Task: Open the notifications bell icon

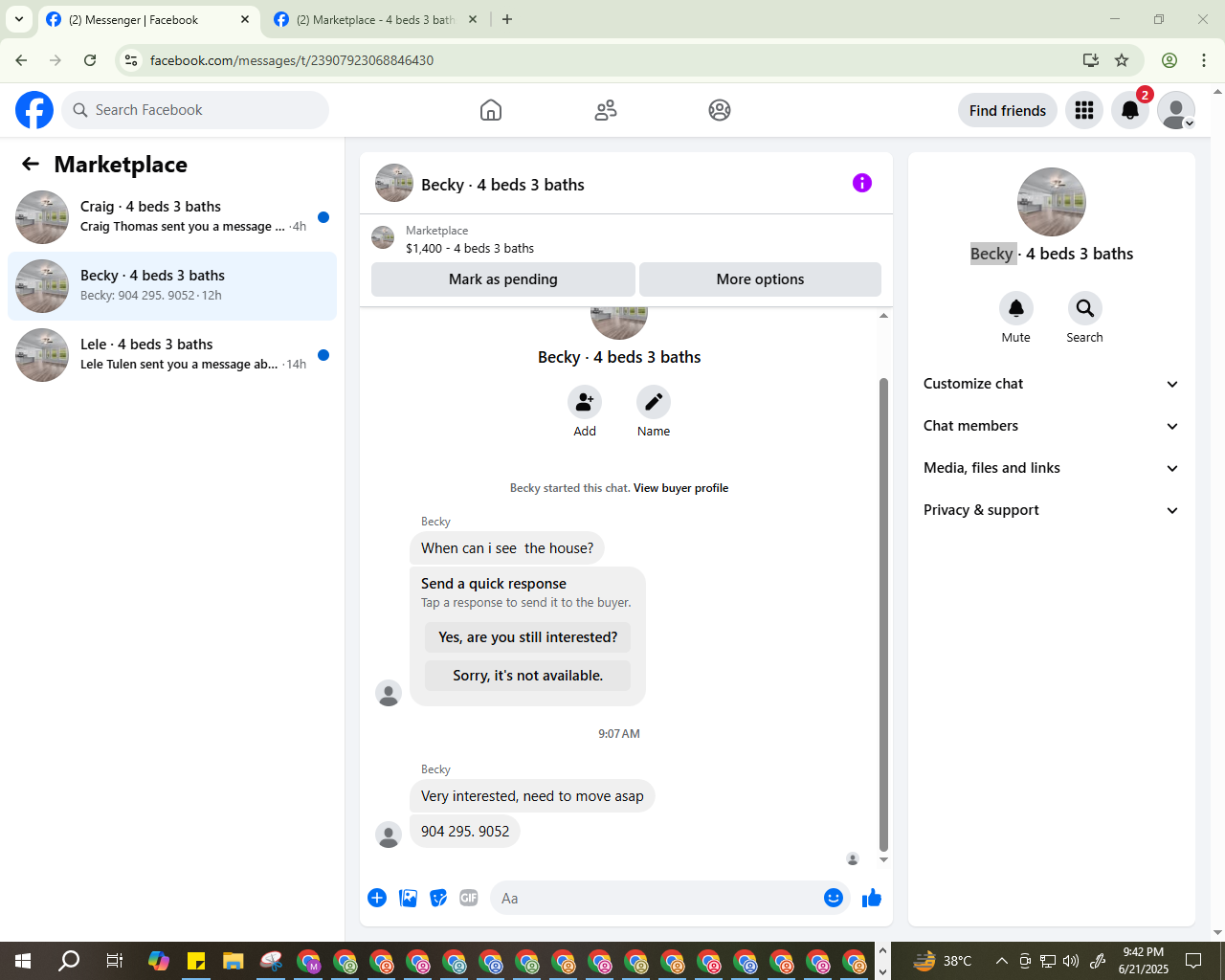Action: click(1130, 110)
